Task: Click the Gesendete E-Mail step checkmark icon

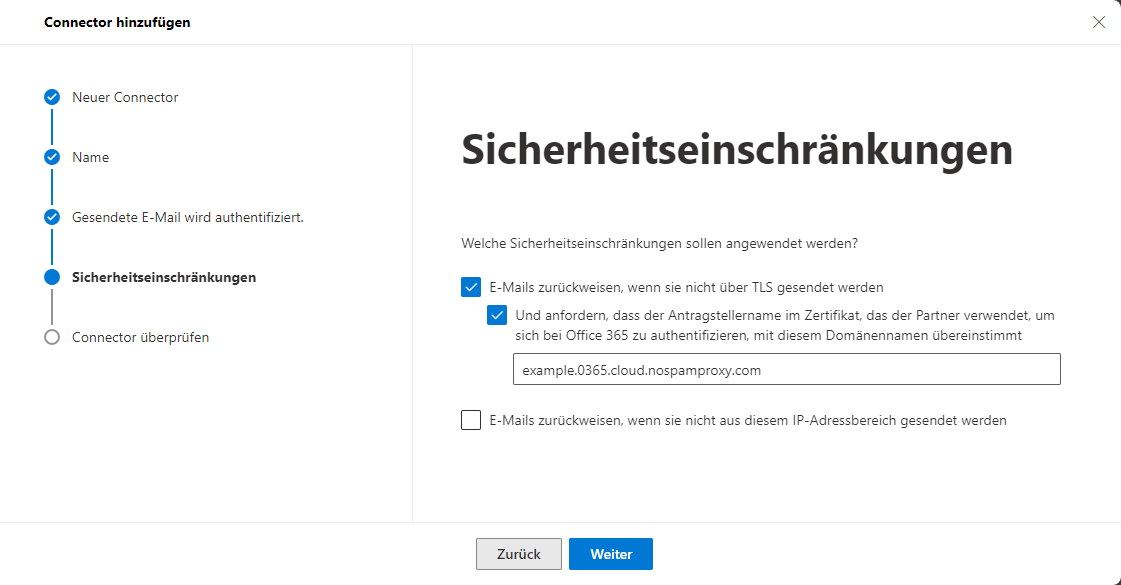Action: coord(51,217)
